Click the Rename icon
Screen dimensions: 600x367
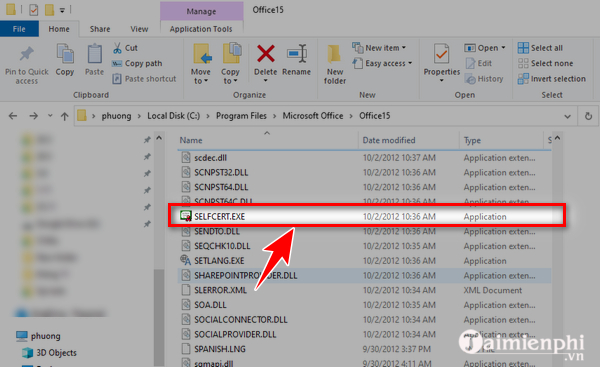[x=297, y=54]
